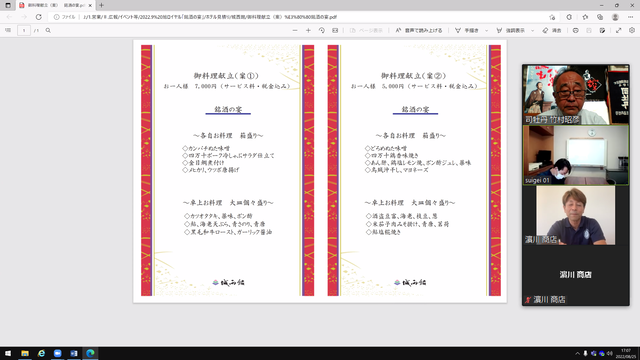Open File Explorer from taskbar
This screenshot has width=640, height=360.
[x=25, y=353]
